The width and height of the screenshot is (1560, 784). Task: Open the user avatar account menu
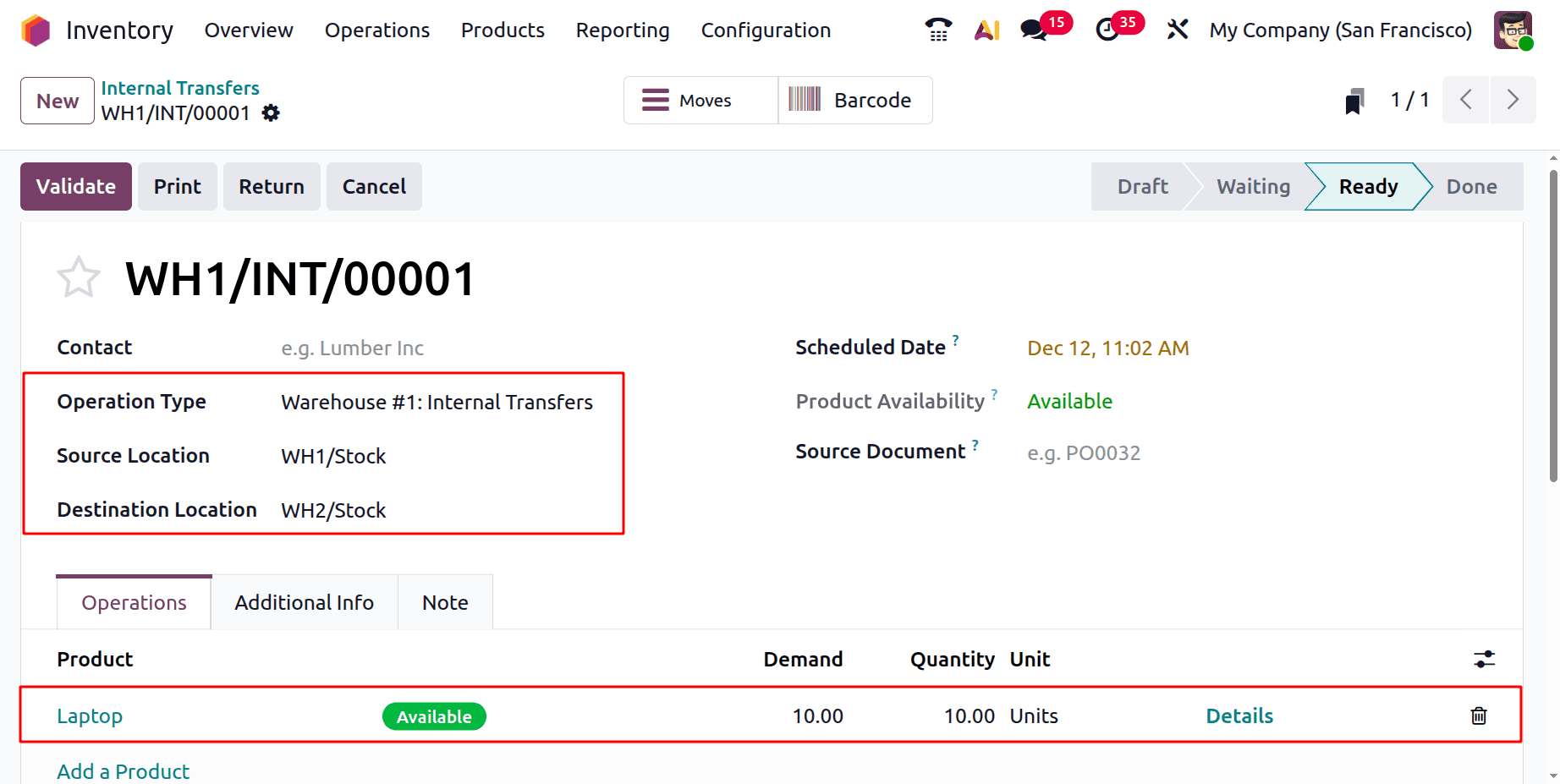click(1513, 30)
